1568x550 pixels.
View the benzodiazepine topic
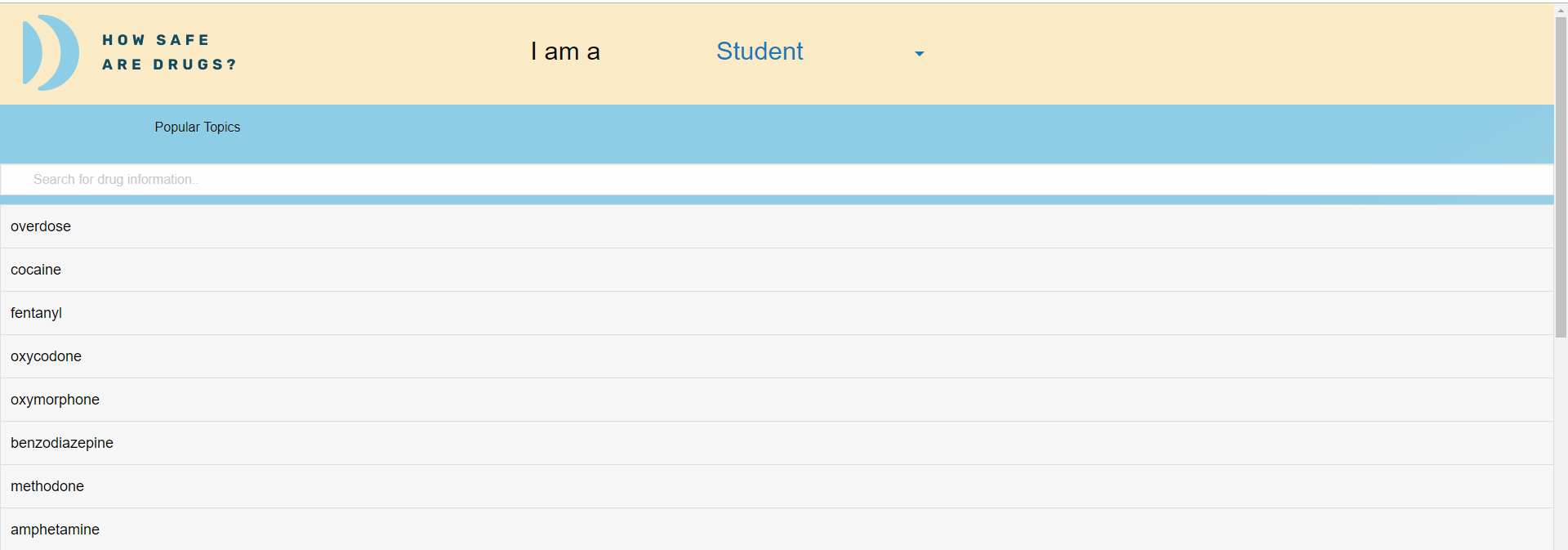[62, 443]
